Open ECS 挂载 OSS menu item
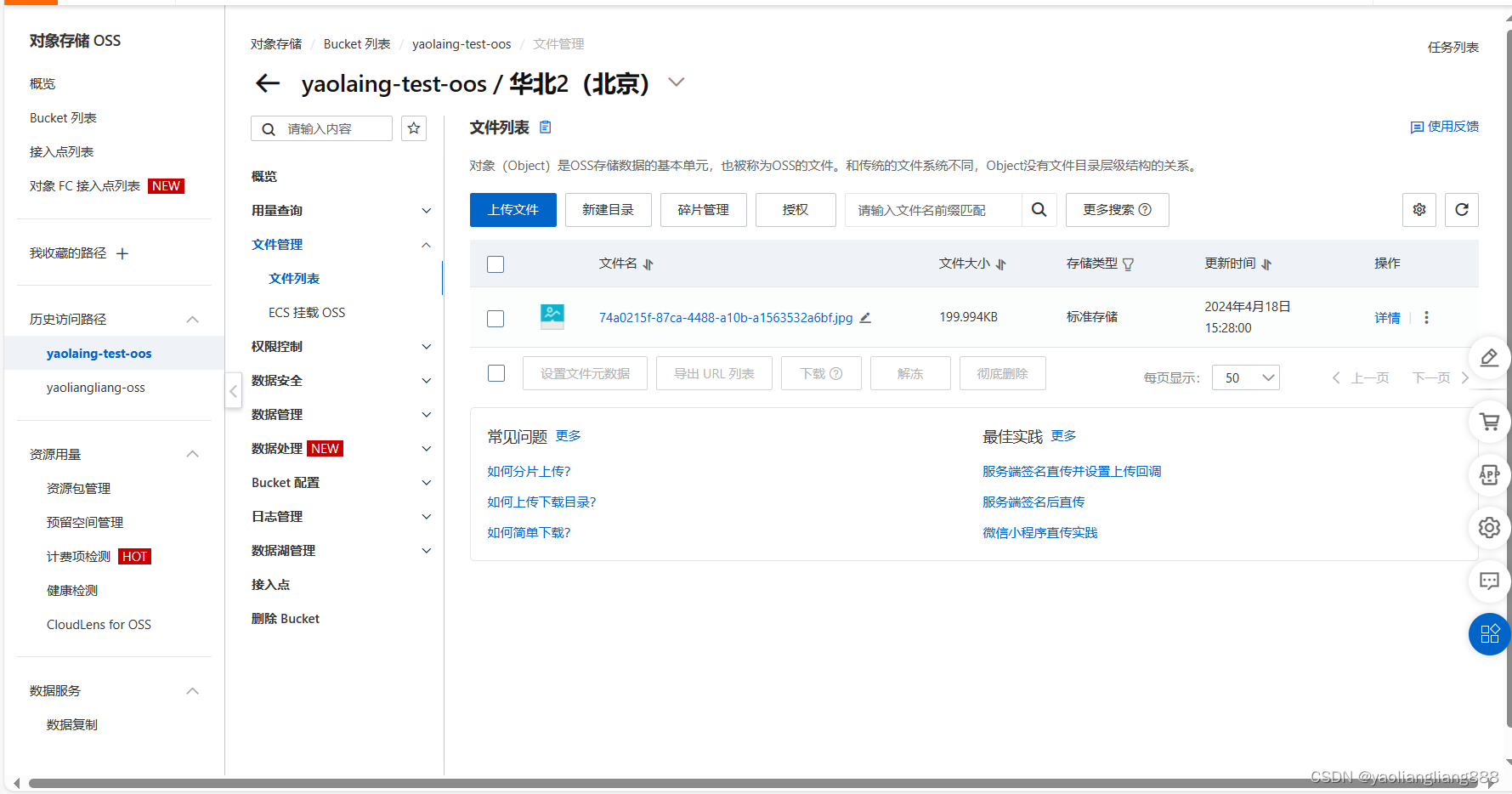The width and height of the screenshot is (1512, 794). (x=307, y=313)
